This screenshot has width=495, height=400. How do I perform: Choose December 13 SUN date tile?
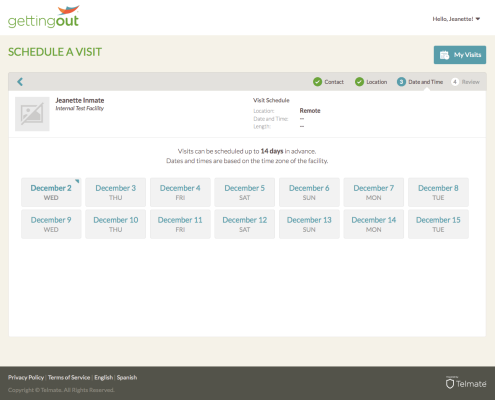pos(309,224)
